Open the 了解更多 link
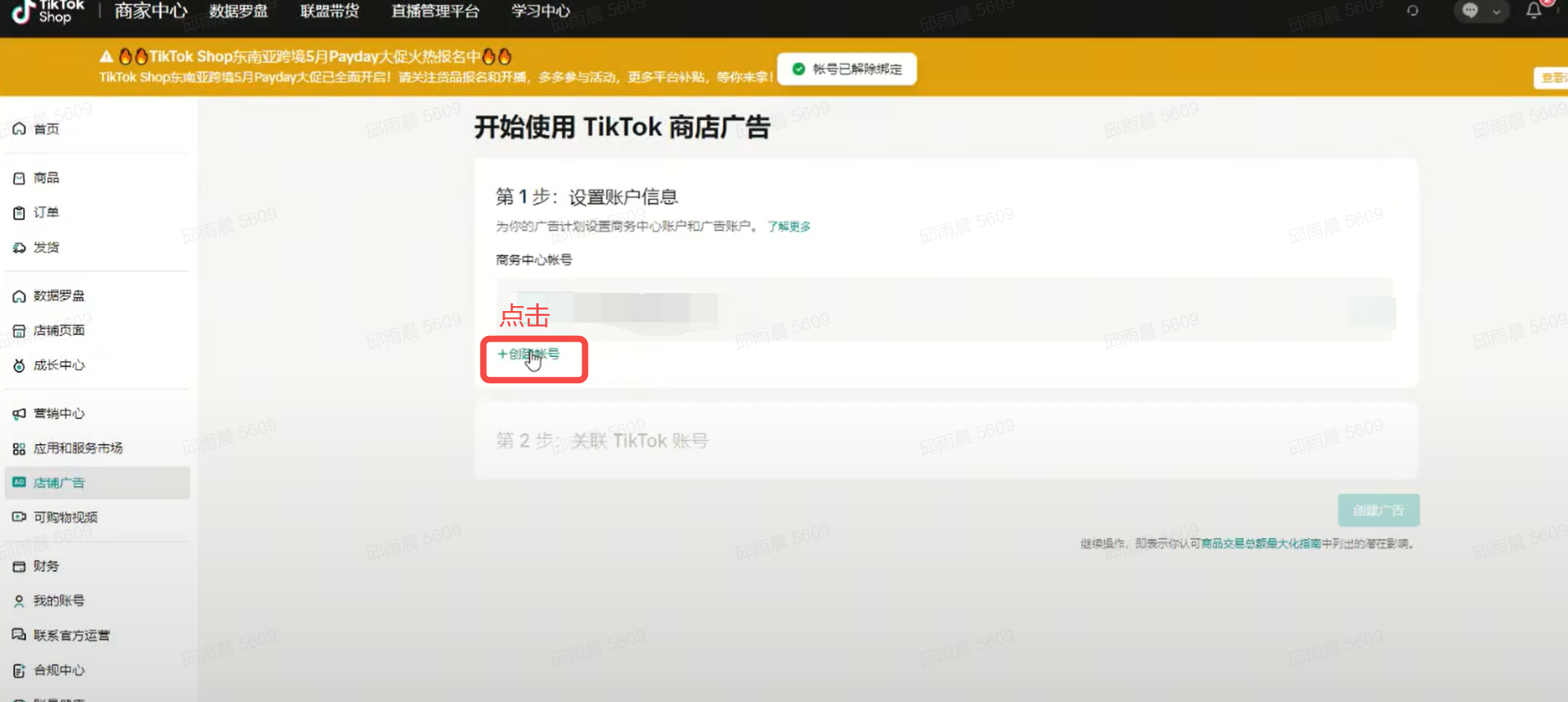This screenshot has width=1568, height=702. coord(789,226)
